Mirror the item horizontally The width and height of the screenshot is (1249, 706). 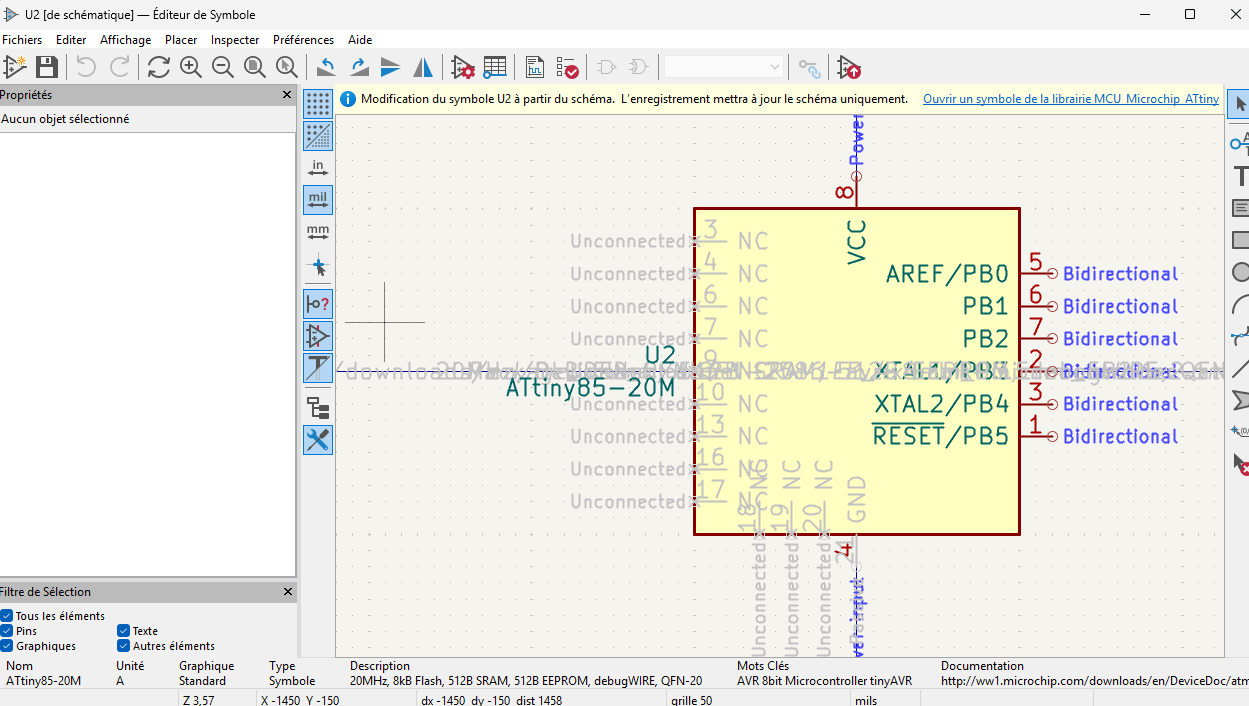point(423,67)
